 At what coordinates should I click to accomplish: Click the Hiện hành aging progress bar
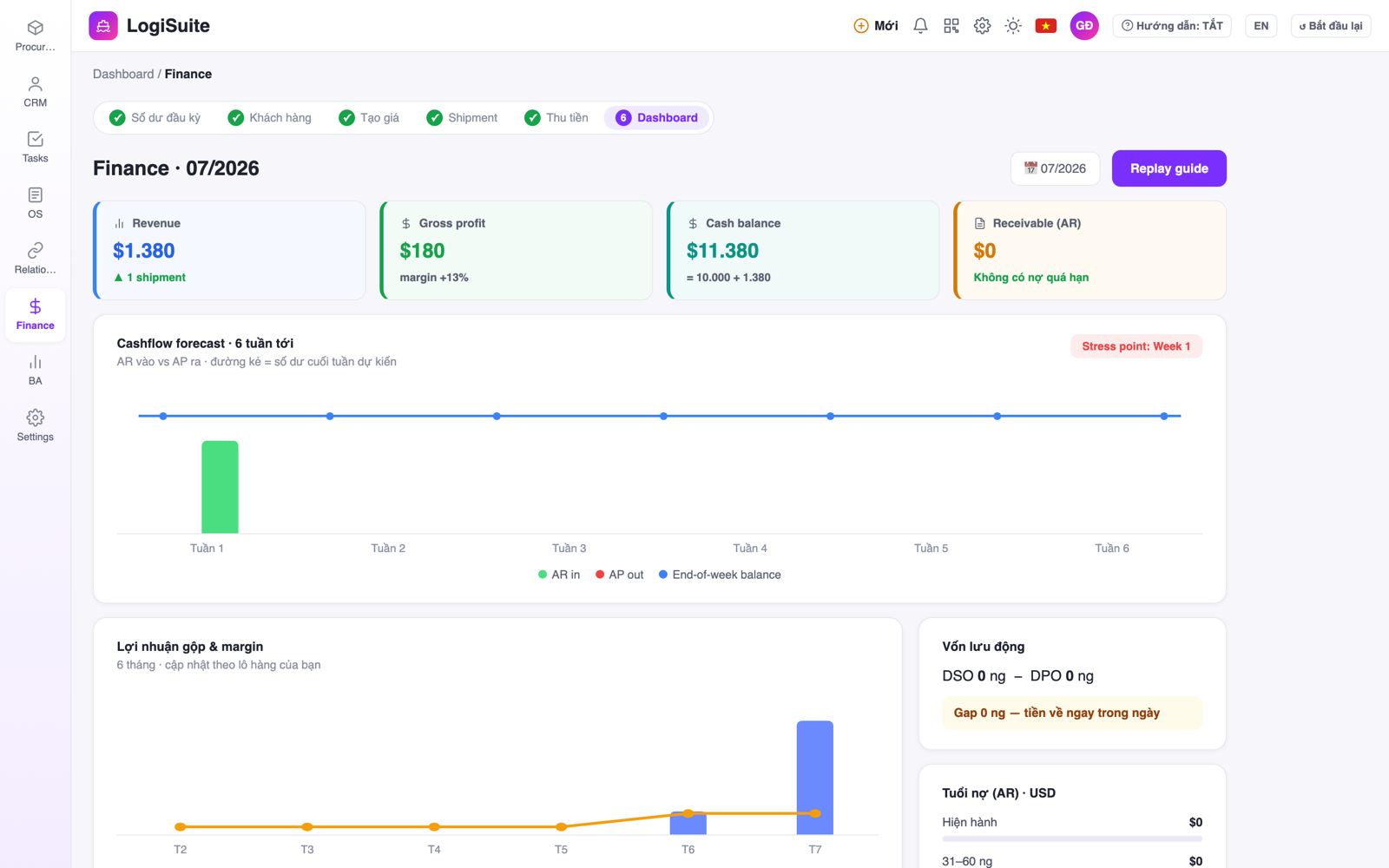point(1072,839)
